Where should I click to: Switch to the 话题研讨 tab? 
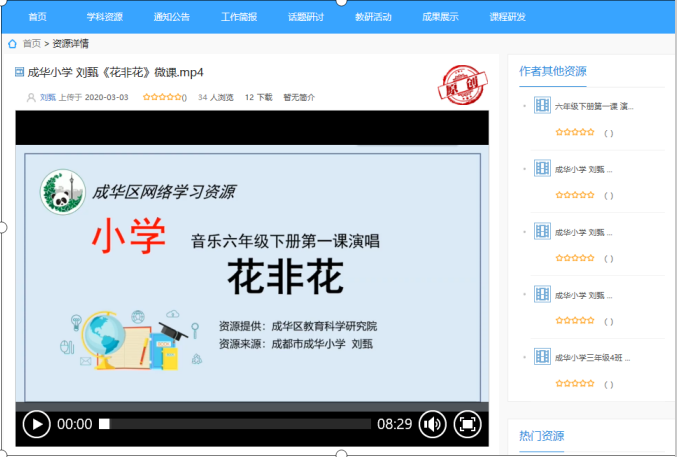(304, 17)
